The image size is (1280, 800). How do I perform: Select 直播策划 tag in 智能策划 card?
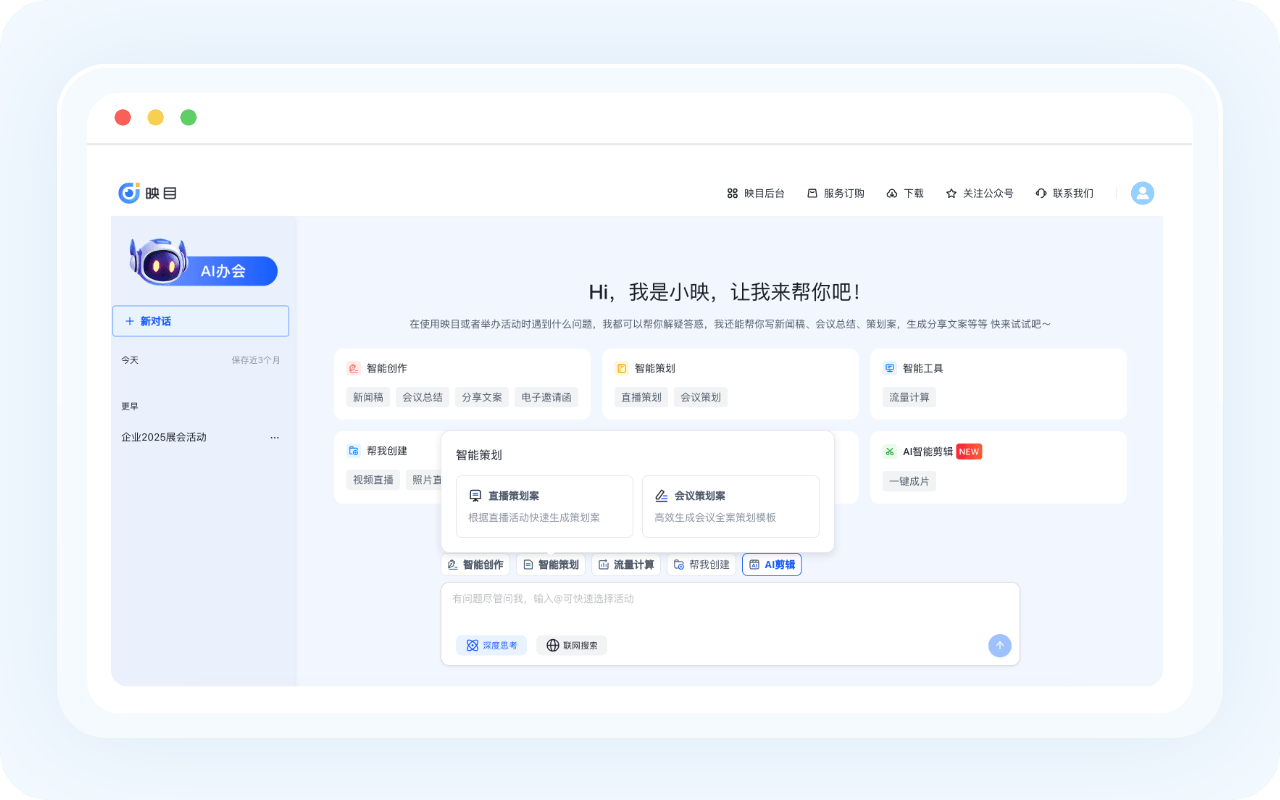coord(641,397)
